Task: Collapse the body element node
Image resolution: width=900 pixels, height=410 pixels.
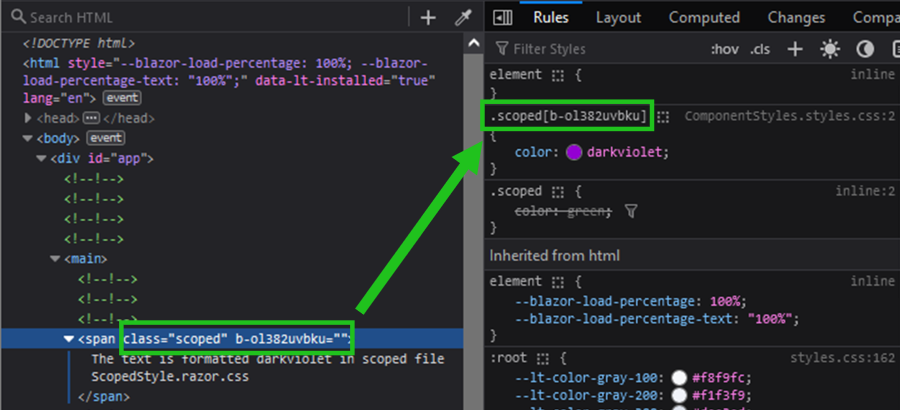Action: pos(28,138)
